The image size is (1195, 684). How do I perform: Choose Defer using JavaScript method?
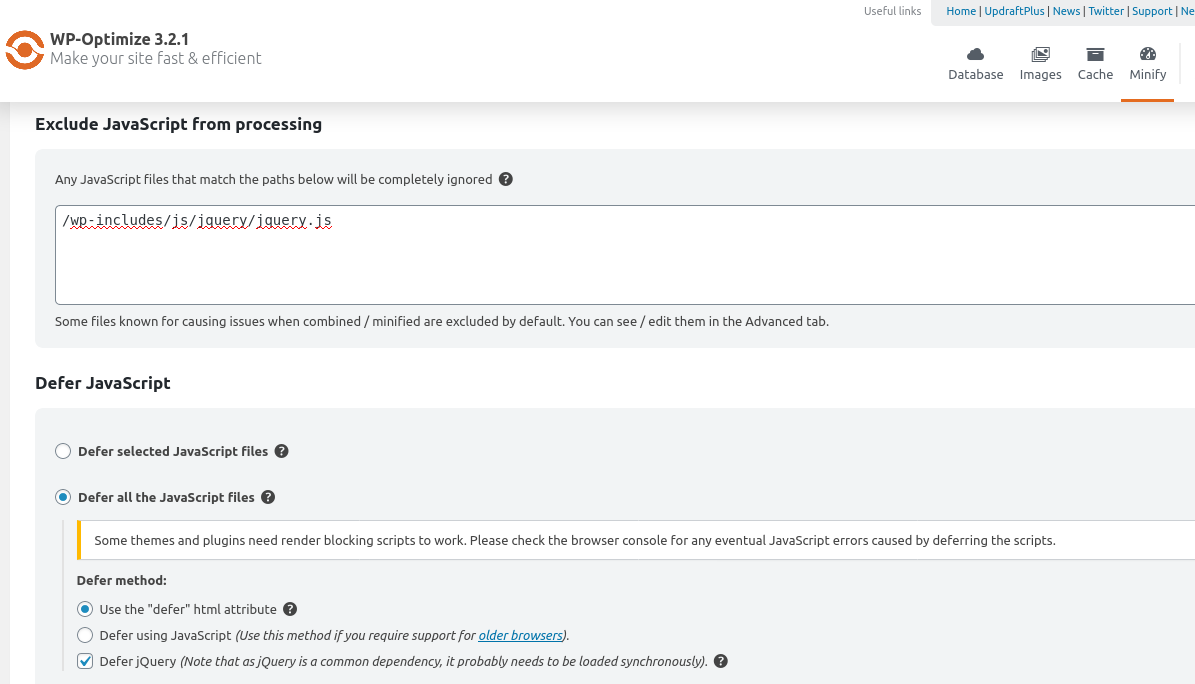click(85, 635)
